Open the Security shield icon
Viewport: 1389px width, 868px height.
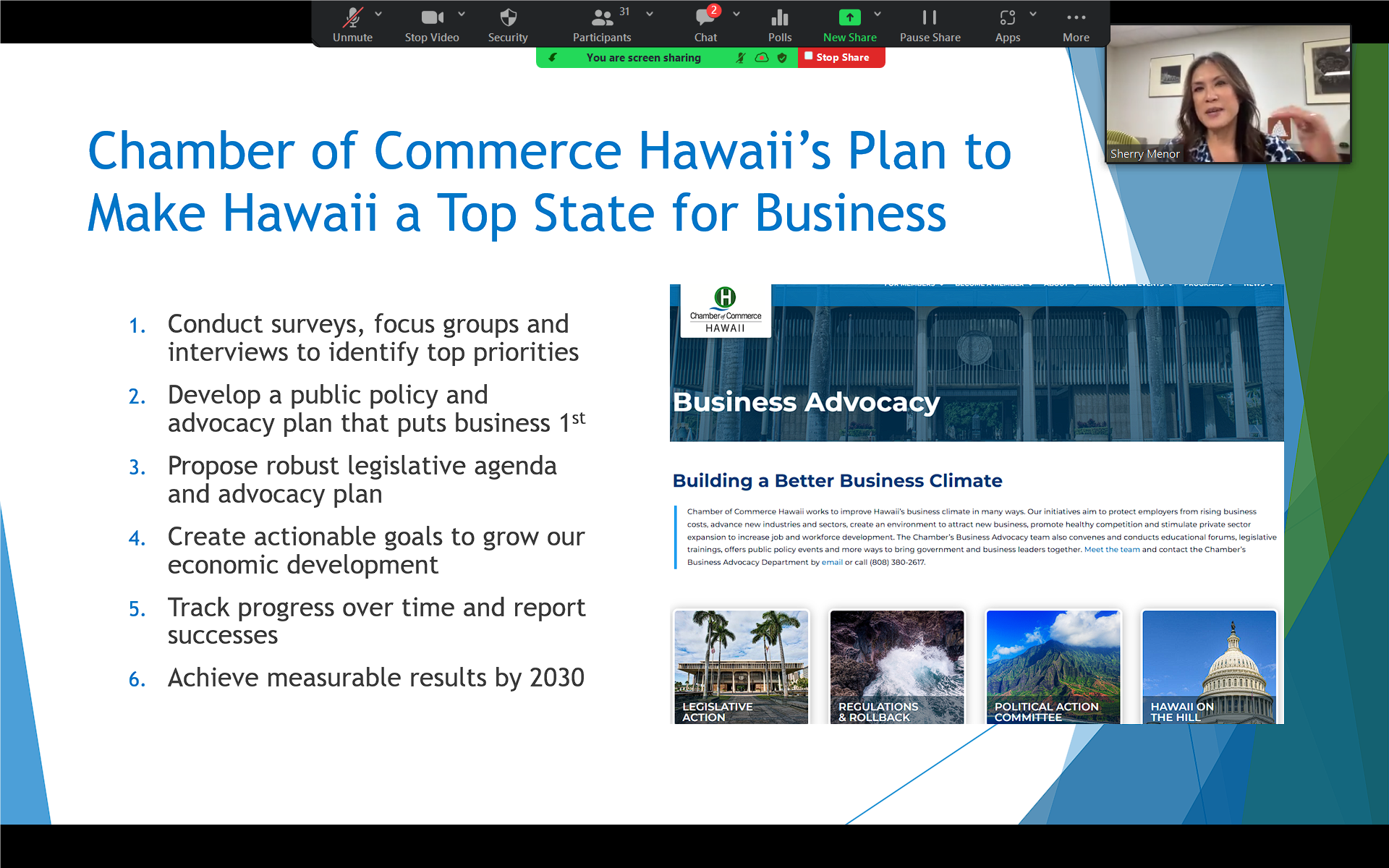click(x=508, y=24)
